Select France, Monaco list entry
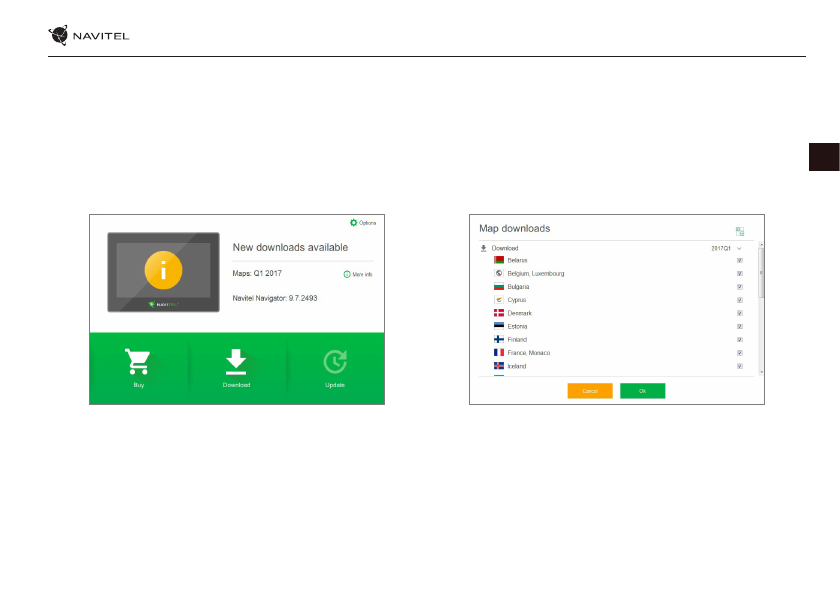 click(x=528, y=353)
